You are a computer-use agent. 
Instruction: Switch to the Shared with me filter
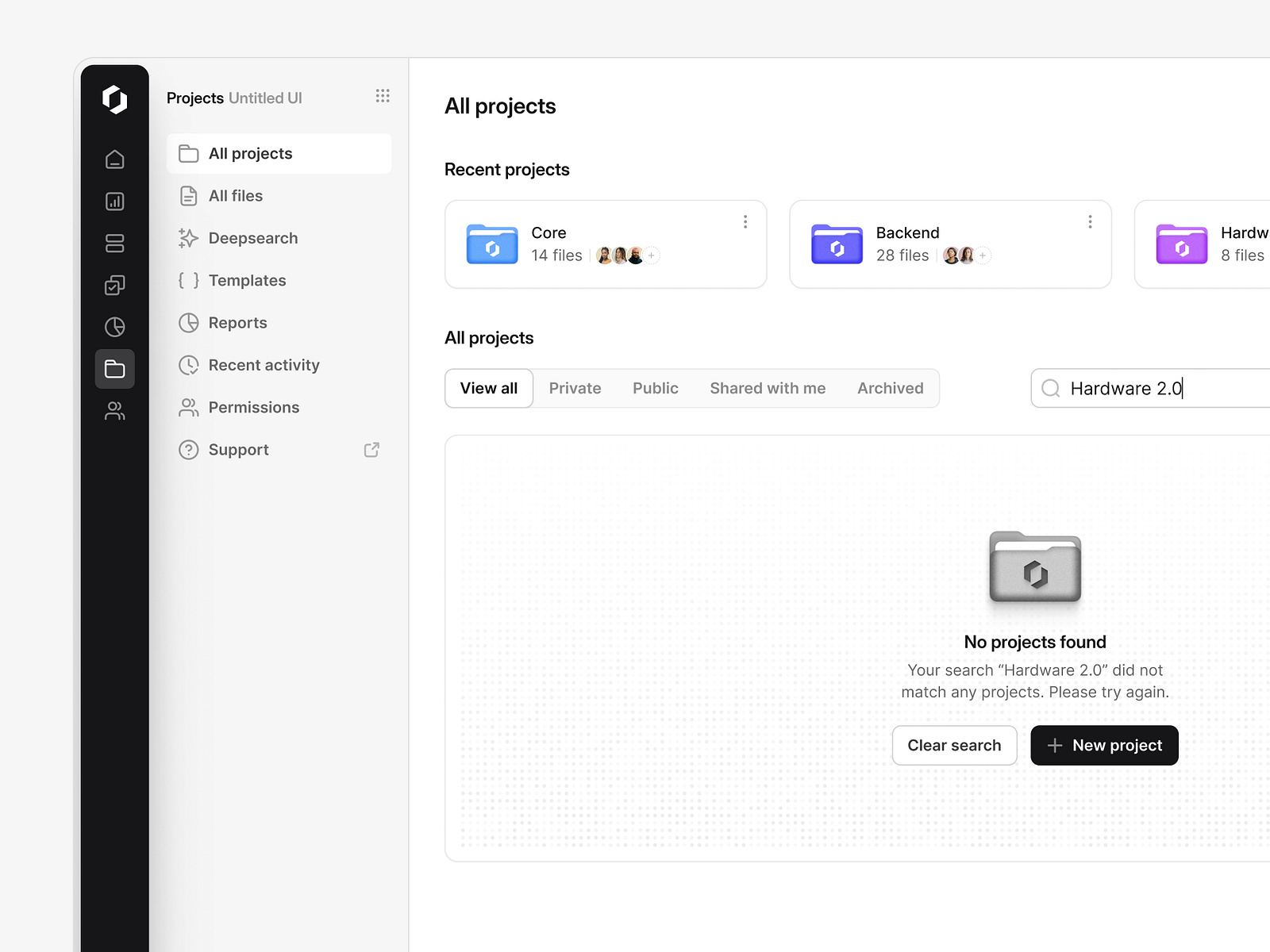point(768,388)
